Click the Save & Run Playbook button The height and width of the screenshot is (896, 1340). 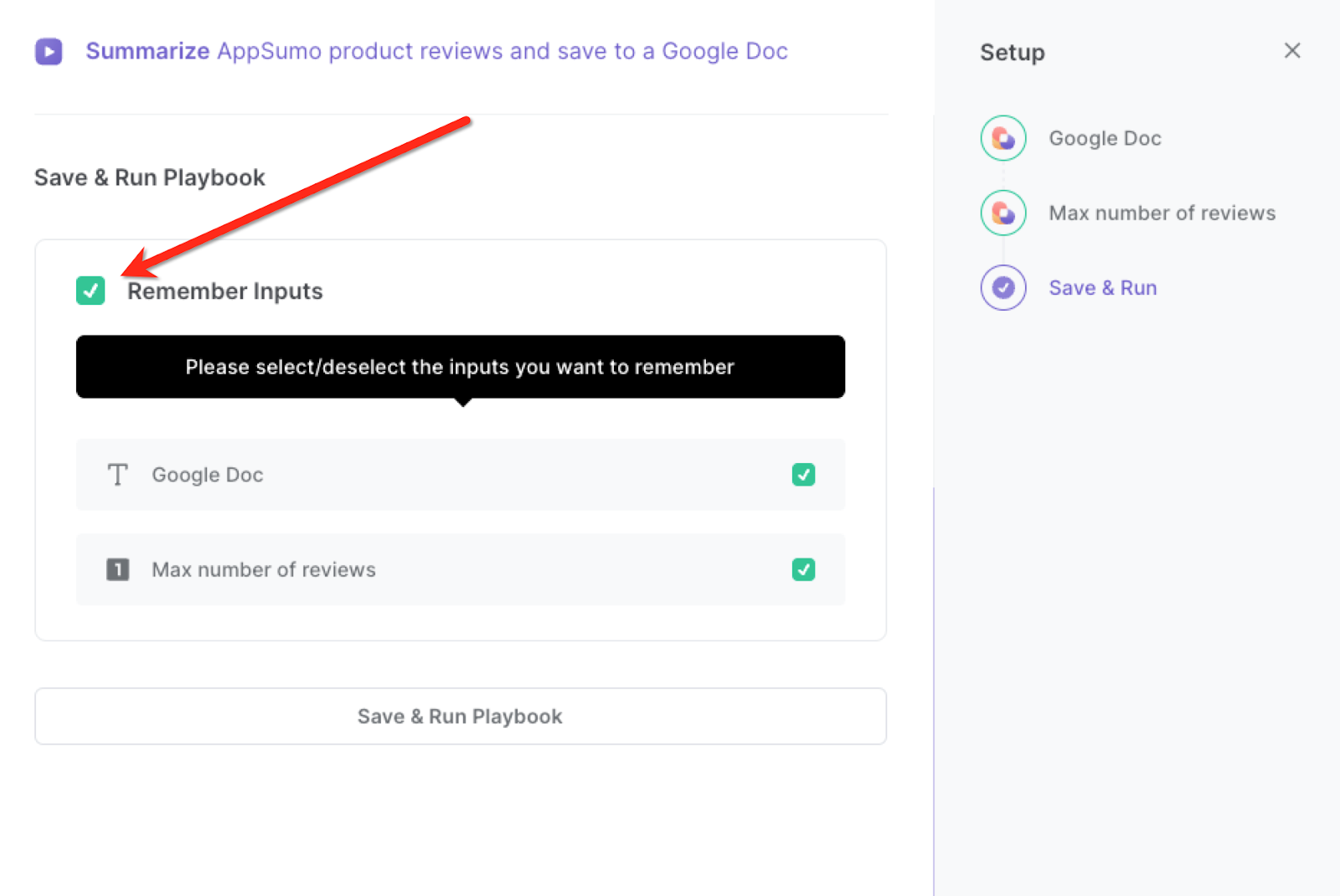[x=461, y=716]
